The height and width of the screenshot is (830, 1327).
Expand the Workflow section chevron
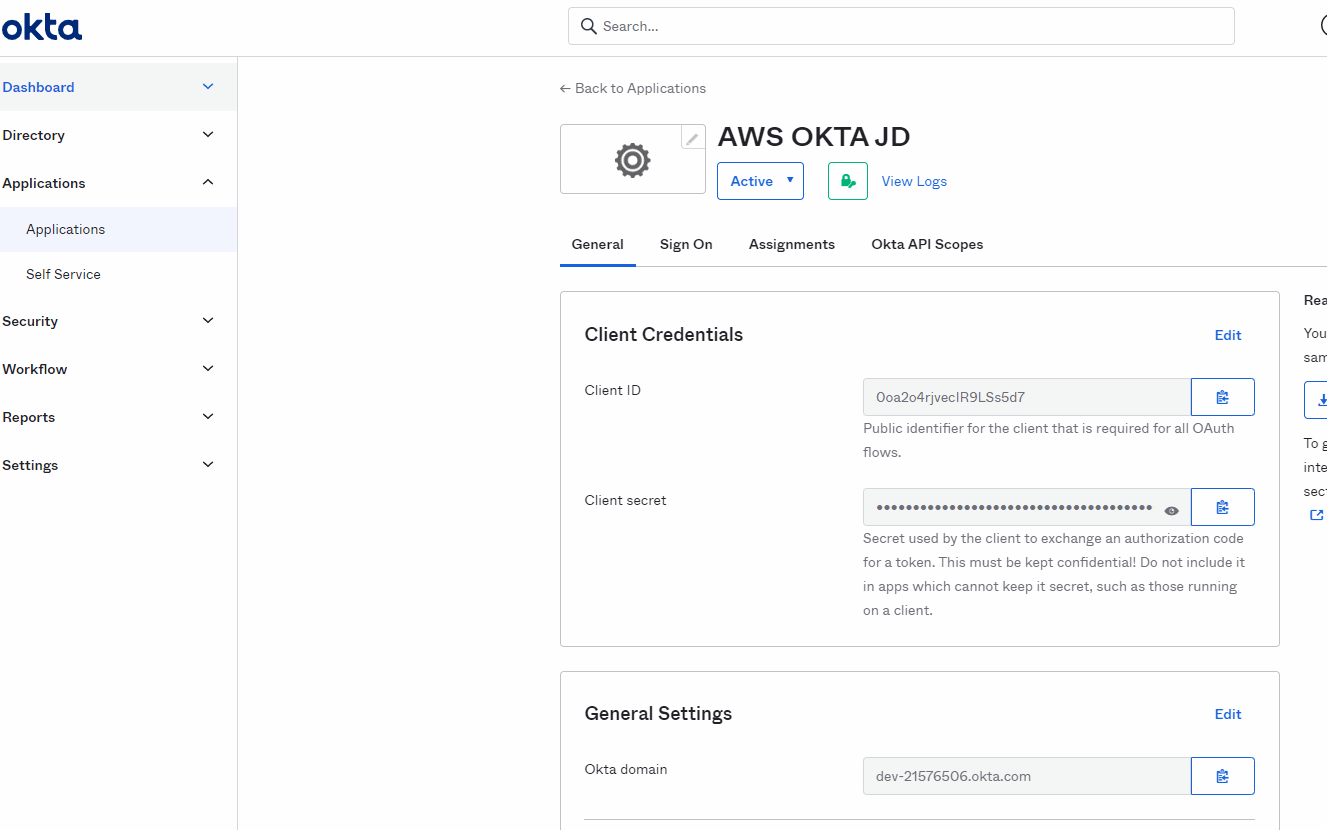click(x=208, y=369)
